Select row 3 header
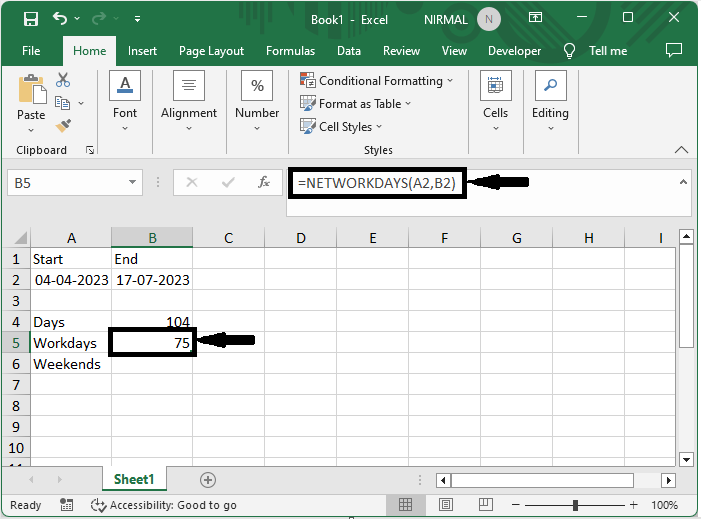701x519 pixels. (x=16, y=301)
